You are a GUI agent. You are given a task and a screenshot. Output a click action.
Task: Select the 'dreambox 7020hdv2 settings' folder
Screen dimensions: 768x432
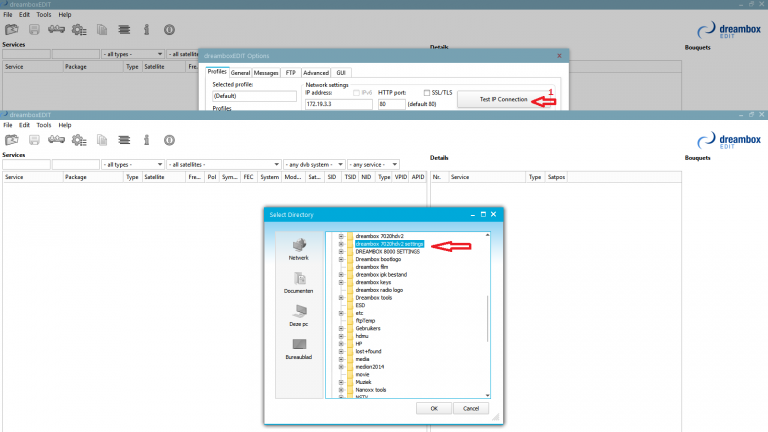point(389,243)
